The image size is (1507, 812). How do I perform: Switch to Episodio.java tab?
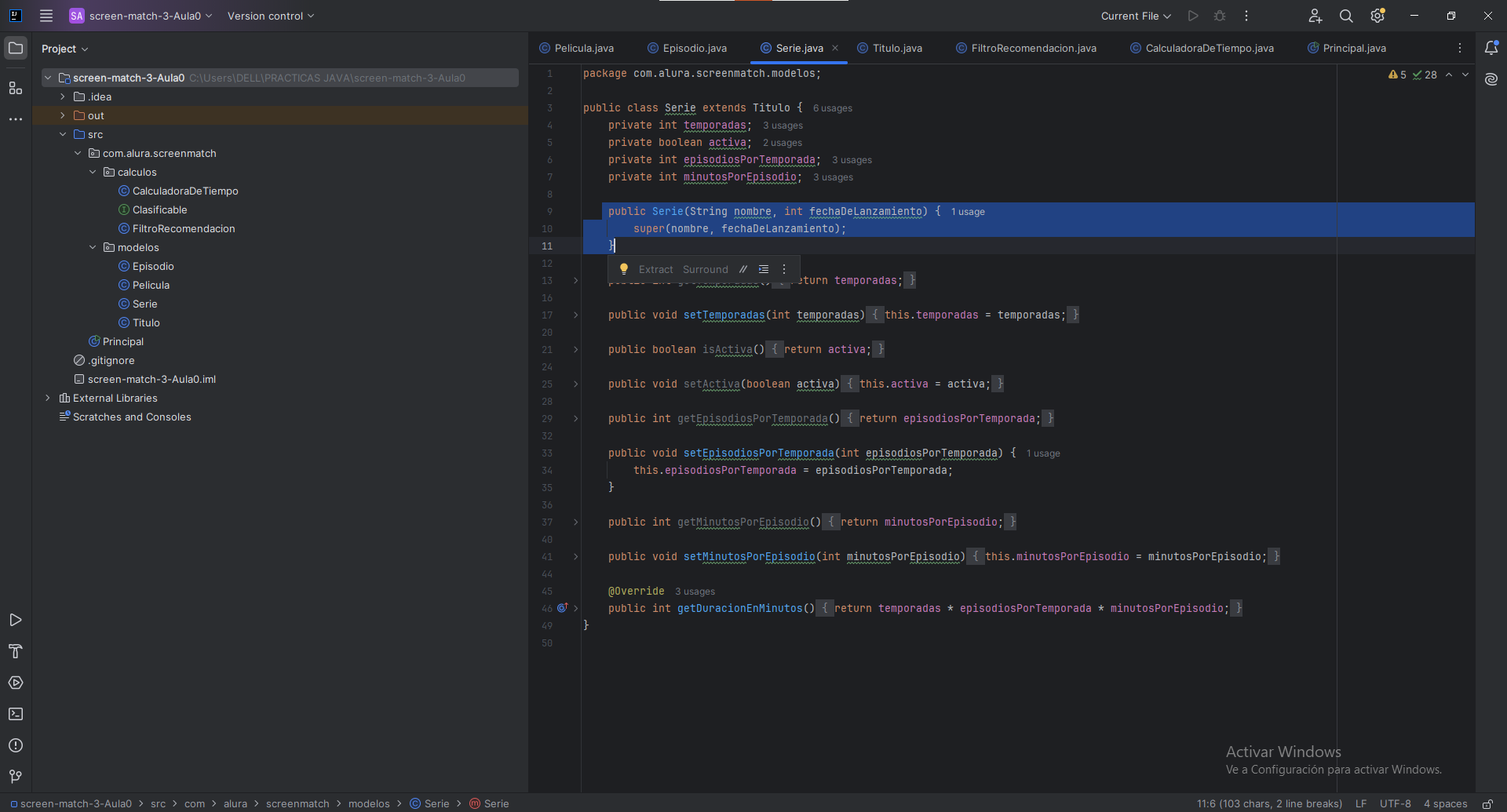click(x=688, y=48)
